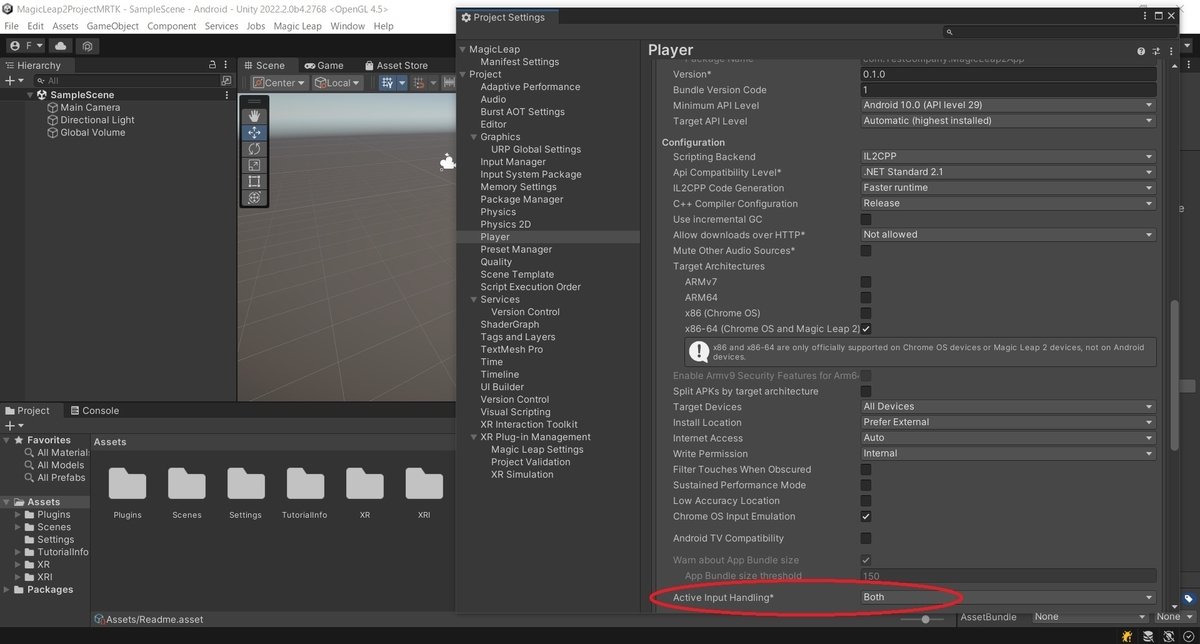Open Minimum API Level dropdown

coord(1008,105)
